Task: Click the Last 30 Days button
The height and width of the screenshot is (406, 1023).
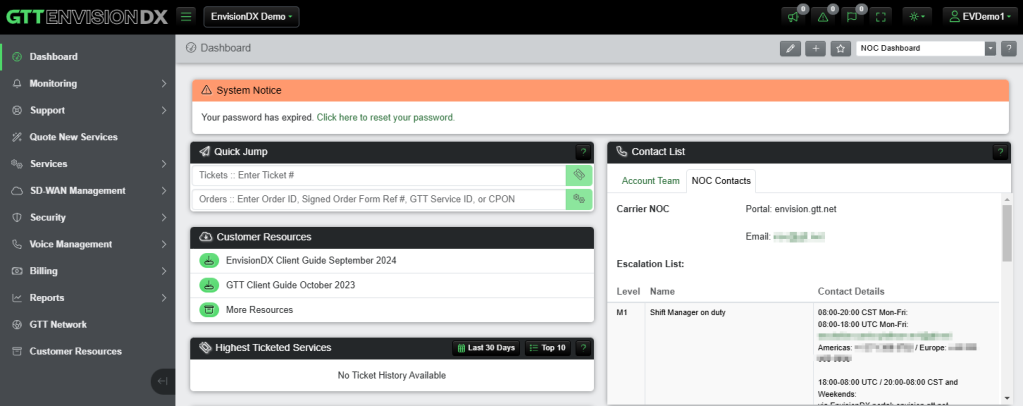Action: pos(487,348)
